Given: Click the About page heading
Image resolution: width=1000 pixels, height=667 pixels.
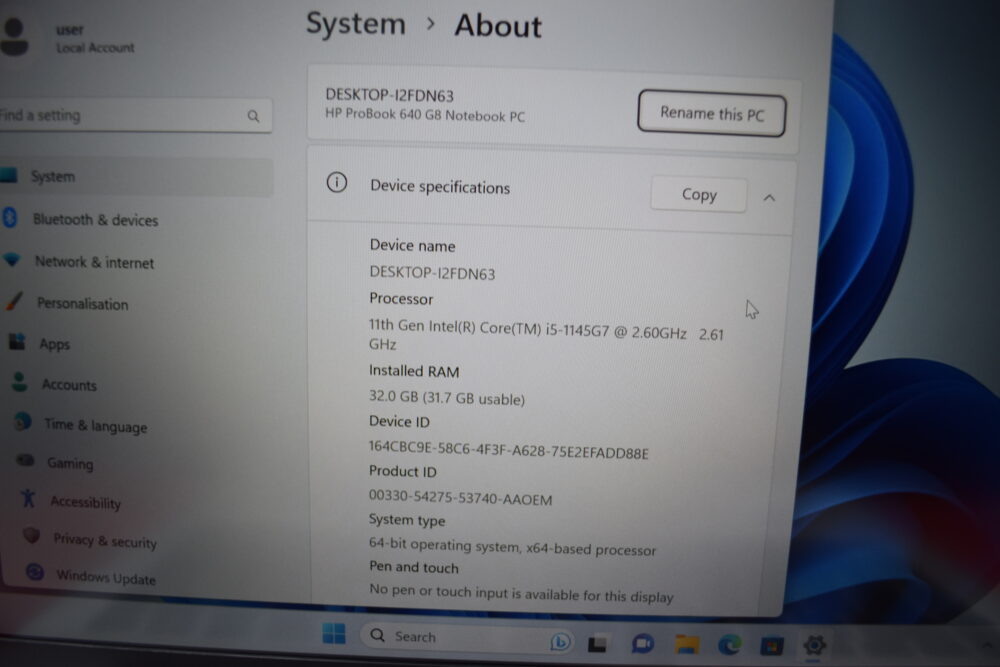Looking at the screenshot, I should pos(497,26).
